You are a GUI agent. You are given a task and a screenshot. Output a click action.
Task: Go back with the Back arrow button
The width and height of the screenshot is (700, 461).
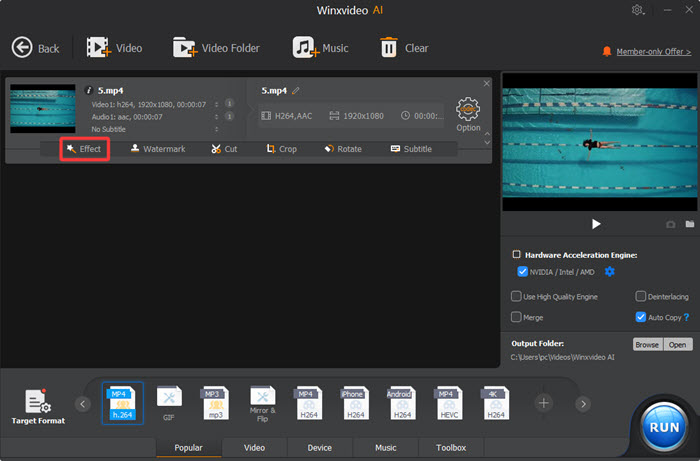tap(35, 48)
